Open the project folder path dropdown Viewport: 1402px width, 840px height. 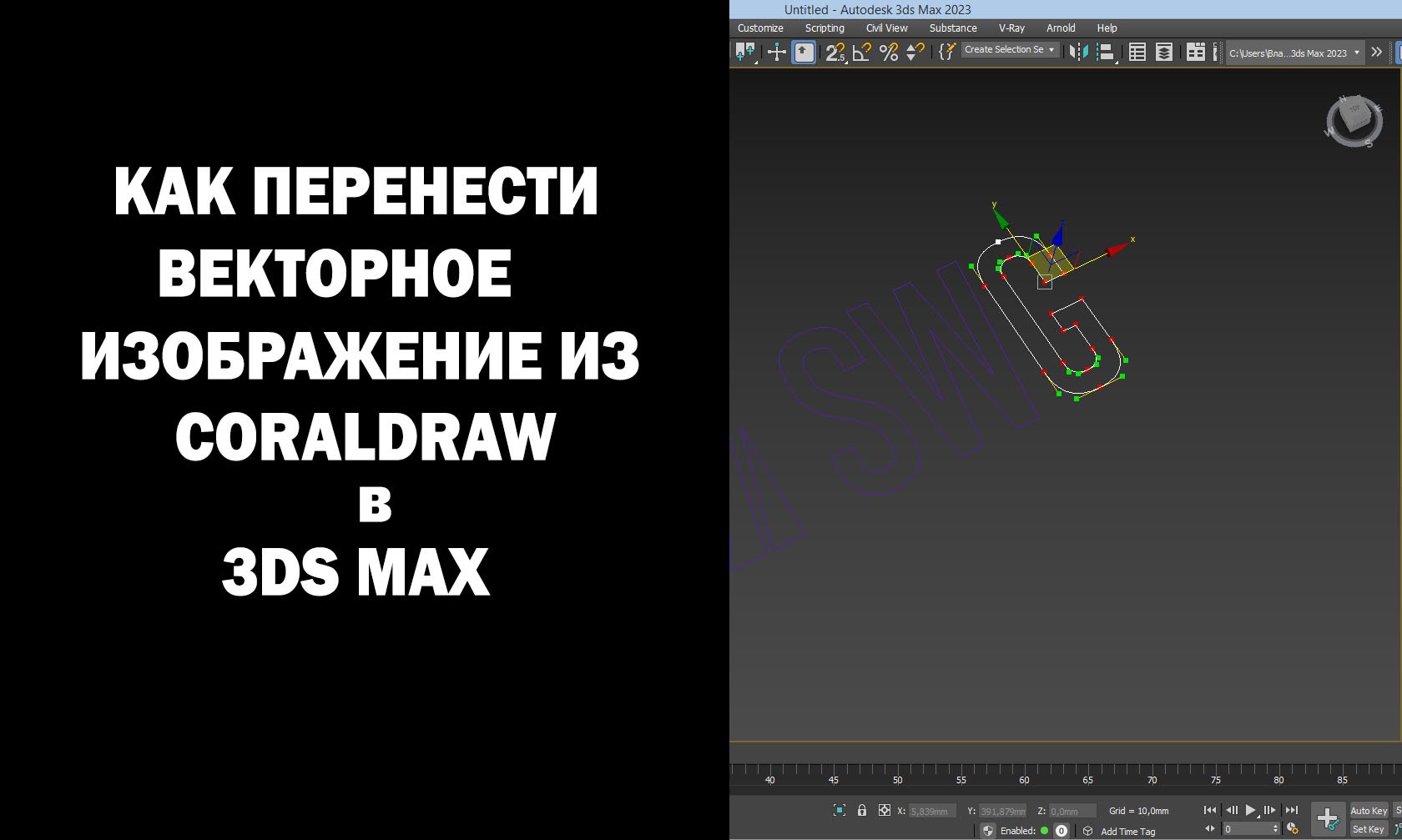click(x=1294, y=53)
